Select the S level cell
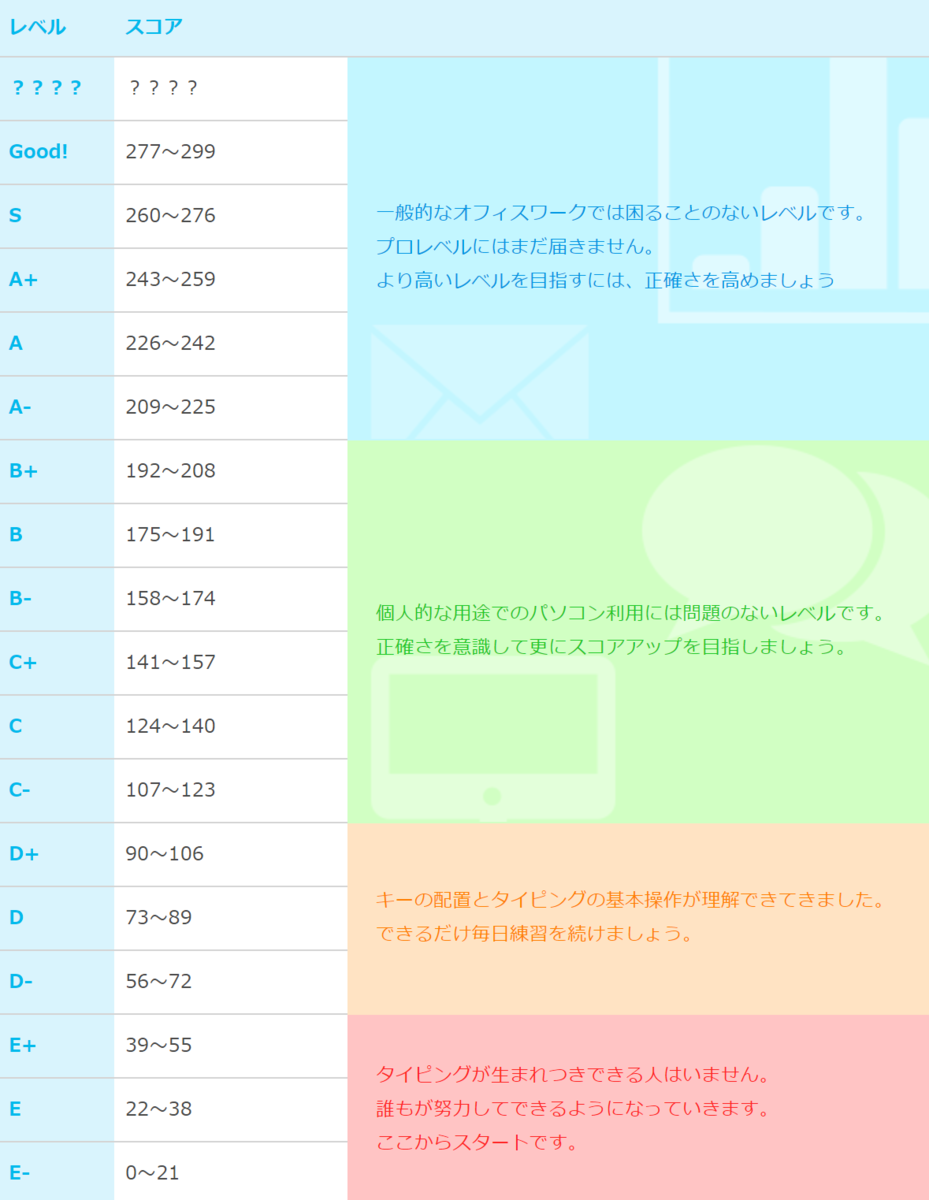This screenshot has width=929, height=1200. click(57, 217)
